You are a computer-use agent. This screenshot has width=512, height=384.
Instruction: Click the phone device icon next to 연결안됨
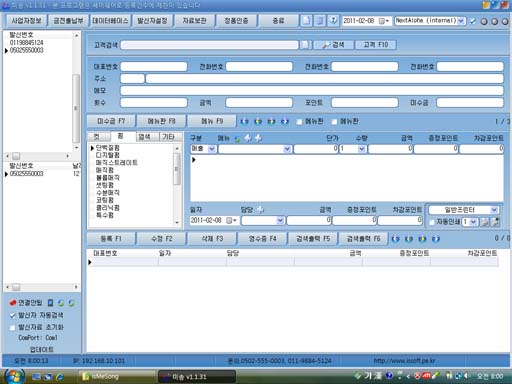[x=50, y=303]
